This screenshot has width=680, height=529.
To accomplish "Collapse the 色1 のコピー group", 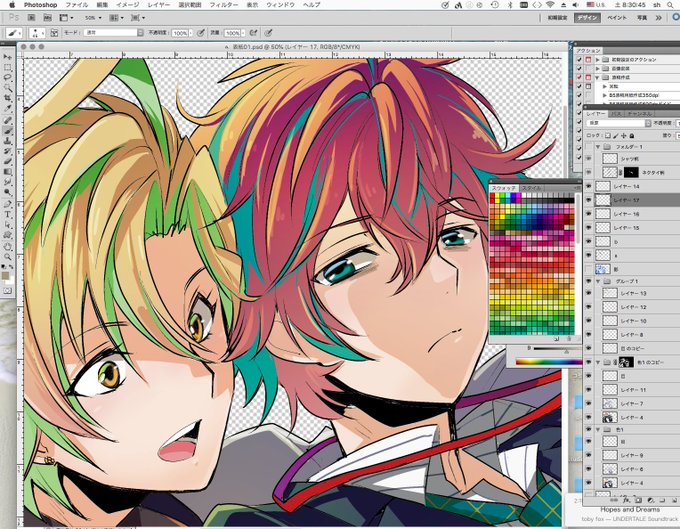I will pos(598,362).
